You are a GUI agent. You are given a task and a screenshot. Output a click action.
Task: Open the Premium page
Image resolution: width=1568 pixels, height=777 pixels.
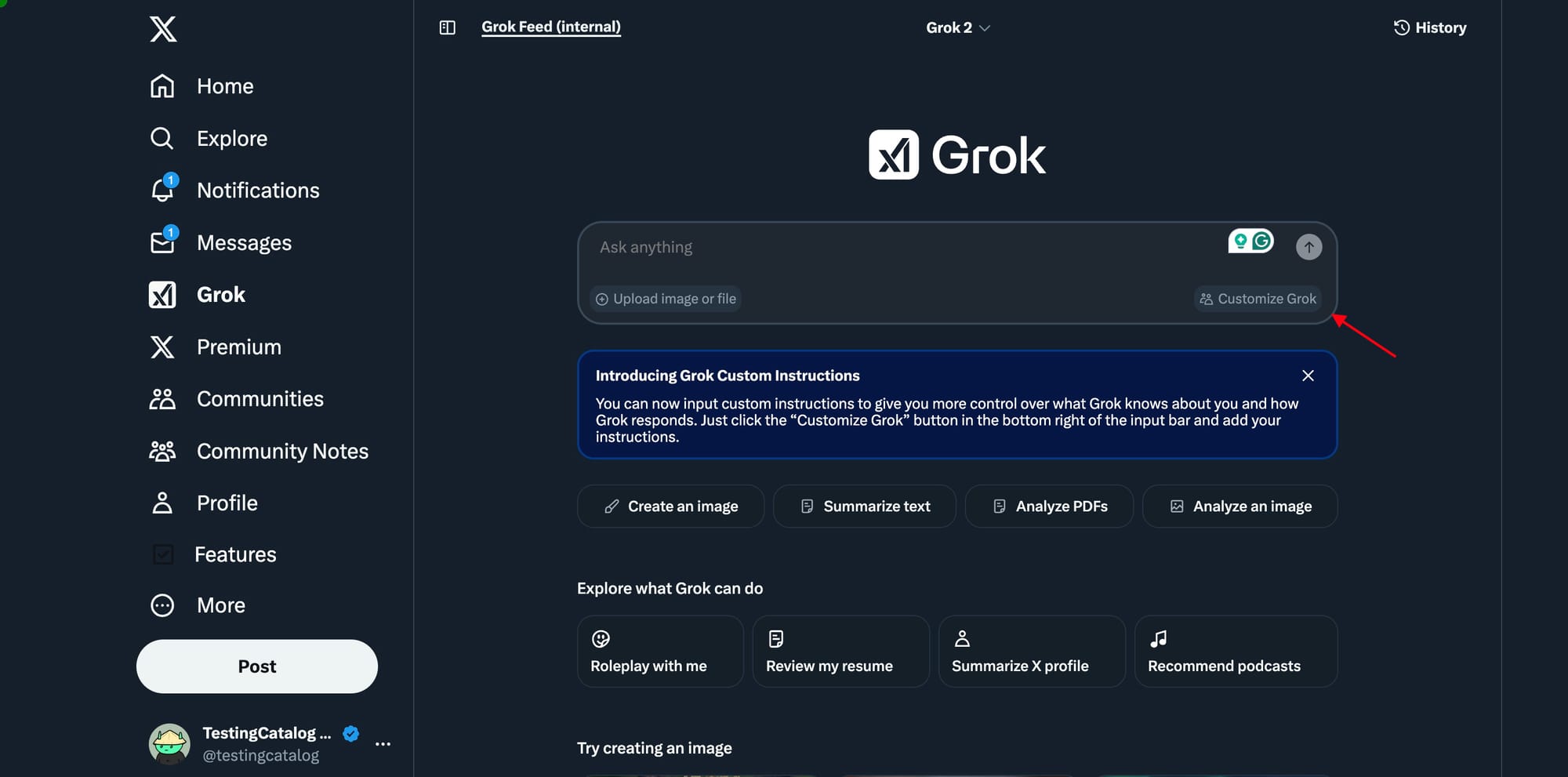pos(215,347)
